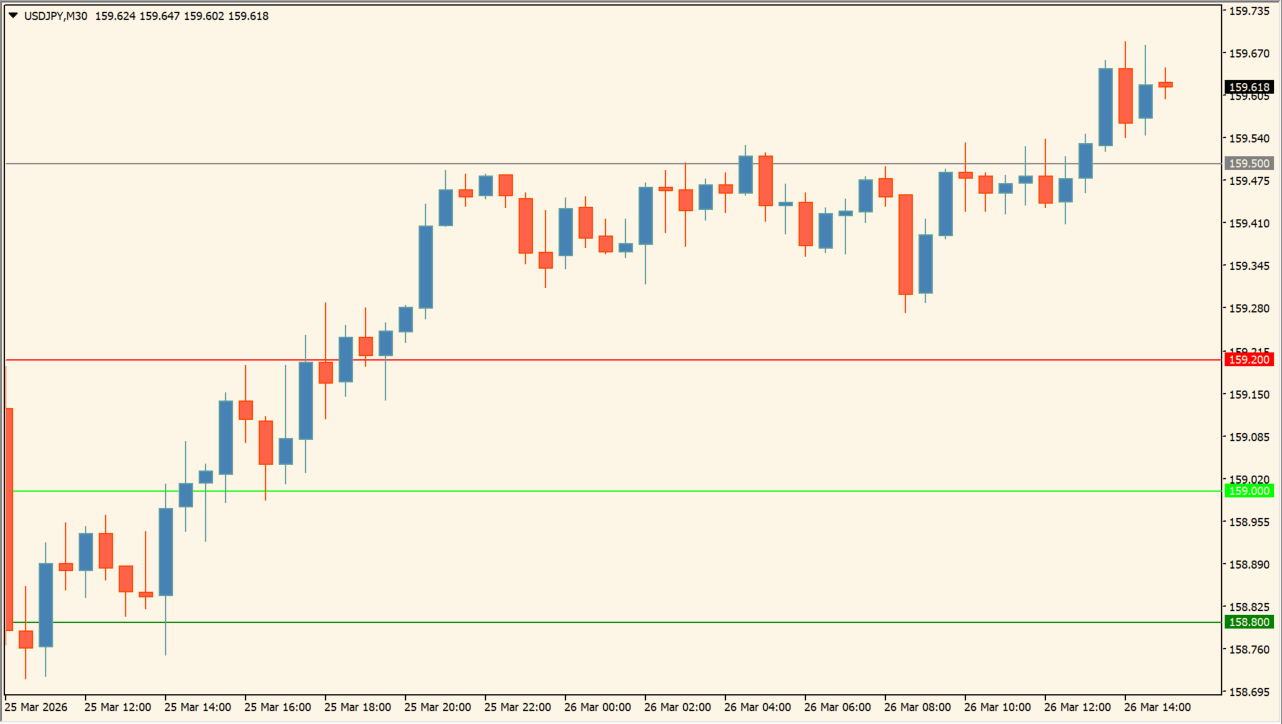1282x724 pixels.
Task: Click the 159.735 price scale value
Action: (1249, 11)
